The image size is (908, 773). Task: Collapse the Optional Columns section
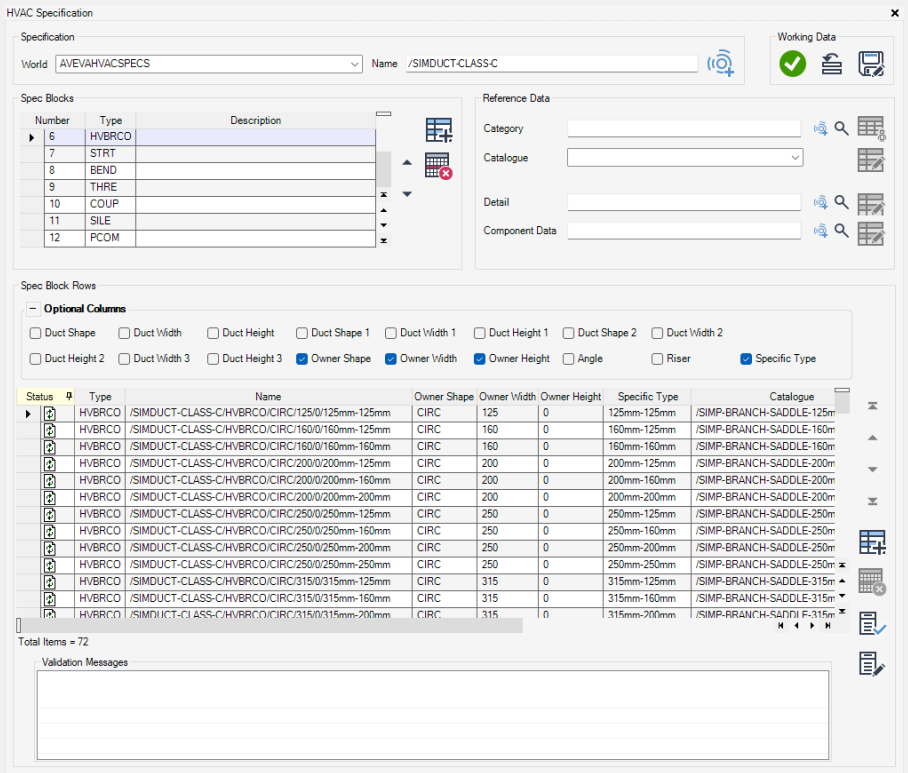33,309
